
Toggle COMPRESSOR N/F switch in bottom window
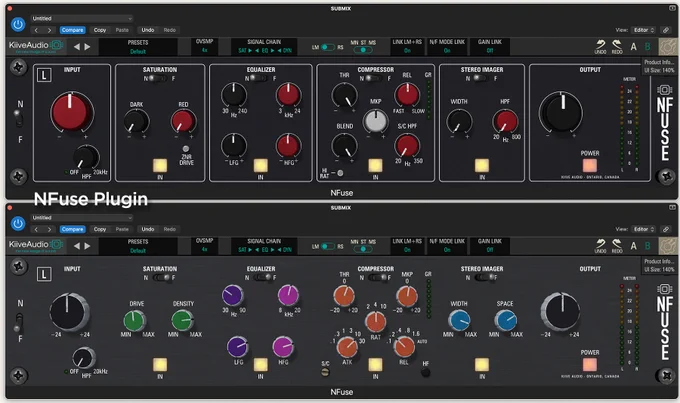pos(376,278)
